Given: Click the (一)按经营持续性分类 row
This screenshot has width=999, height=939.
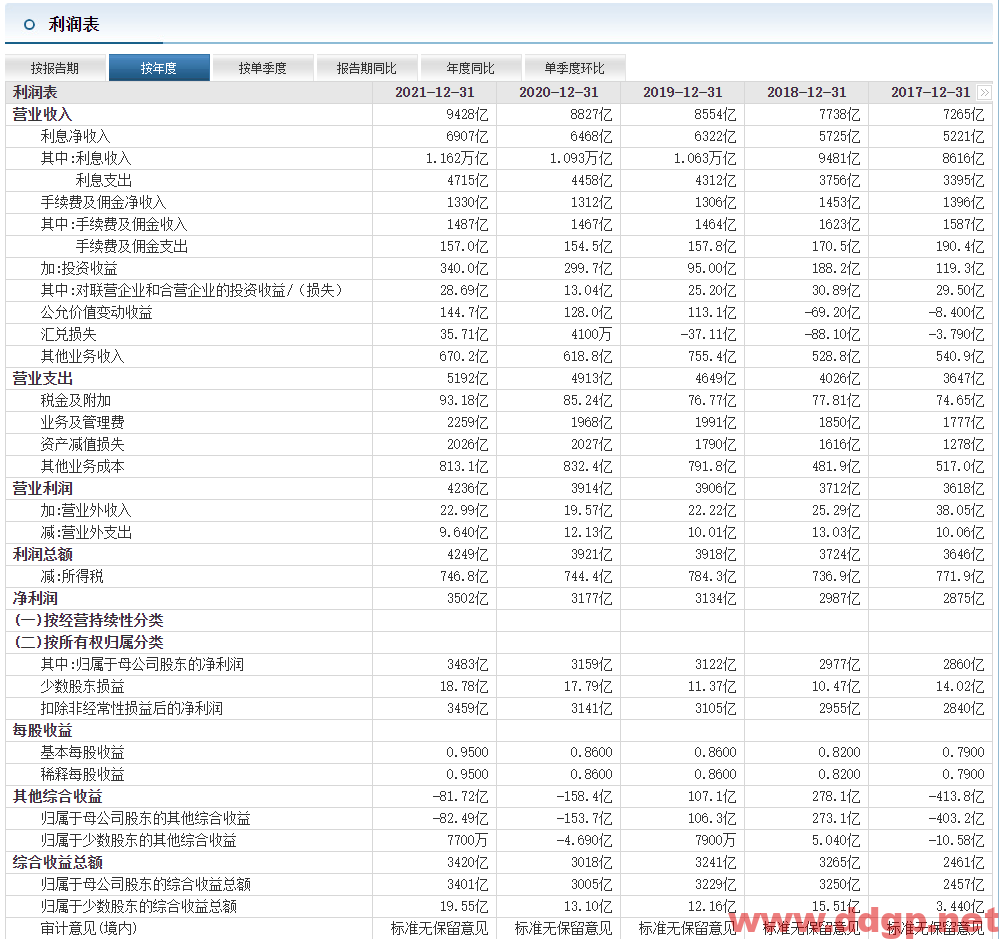Looking at the screenshot, I should click(88, 620).
